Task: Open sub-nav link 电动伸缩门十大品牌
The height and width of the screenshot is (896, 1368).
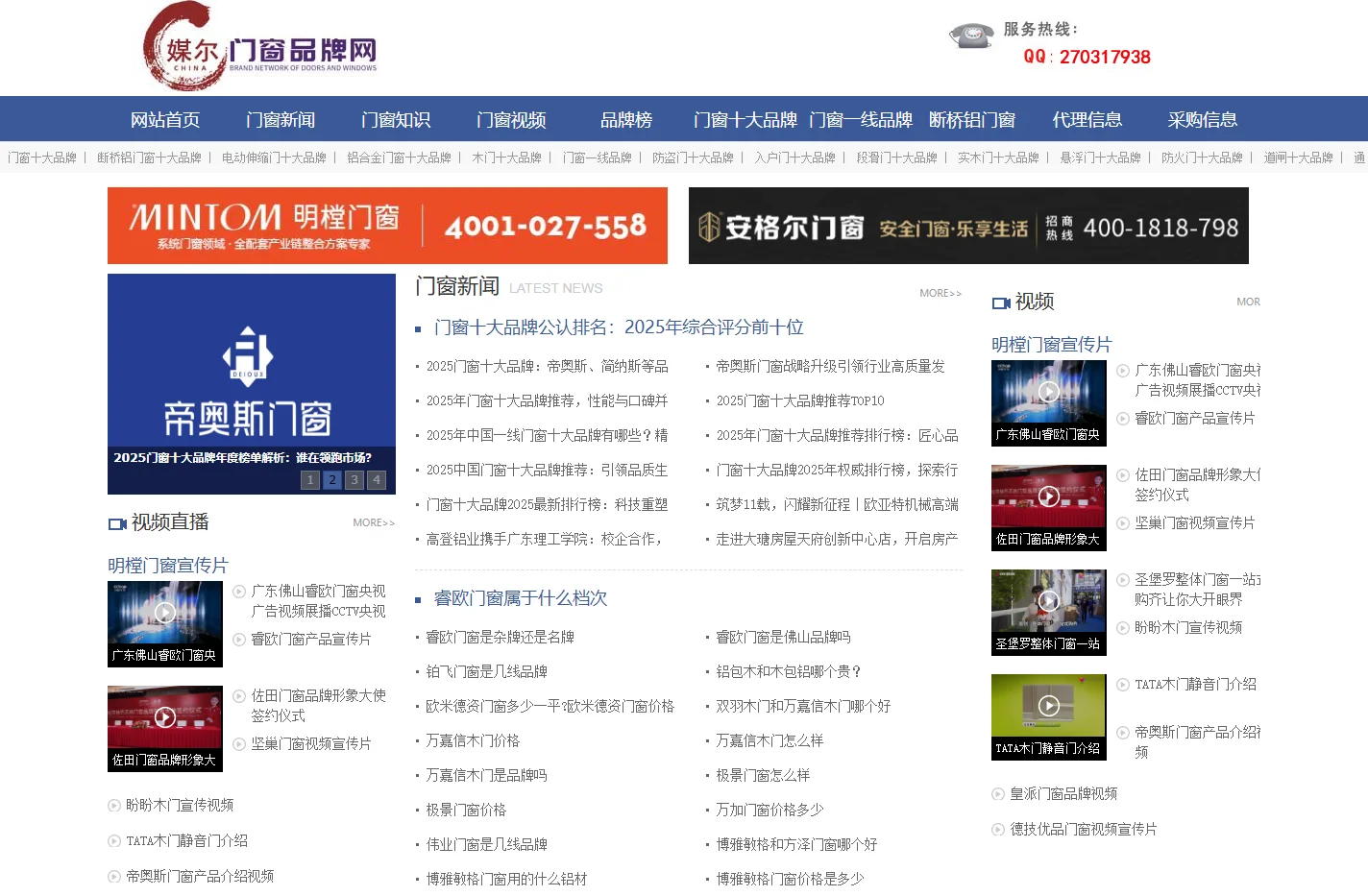Action: tap(274, 157)
